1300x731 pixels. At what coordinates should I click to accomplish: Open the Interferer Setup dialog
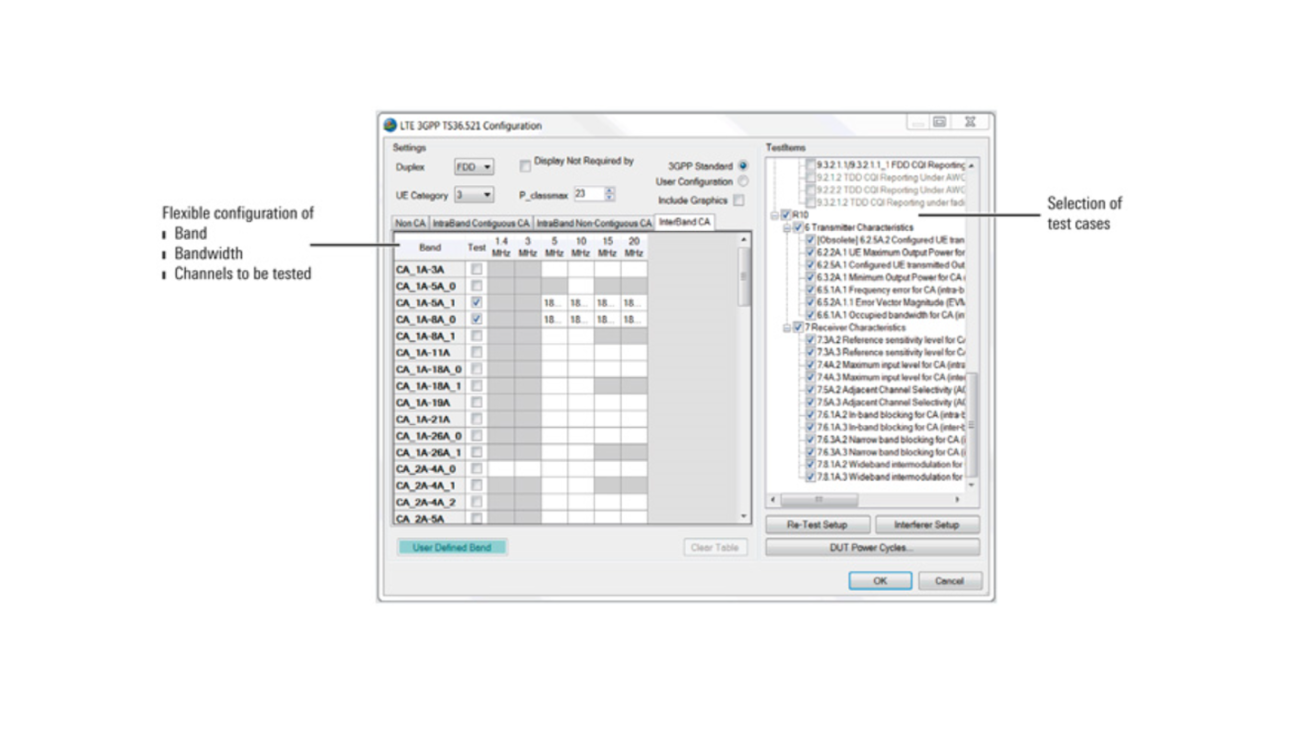(x=928, y=524)
